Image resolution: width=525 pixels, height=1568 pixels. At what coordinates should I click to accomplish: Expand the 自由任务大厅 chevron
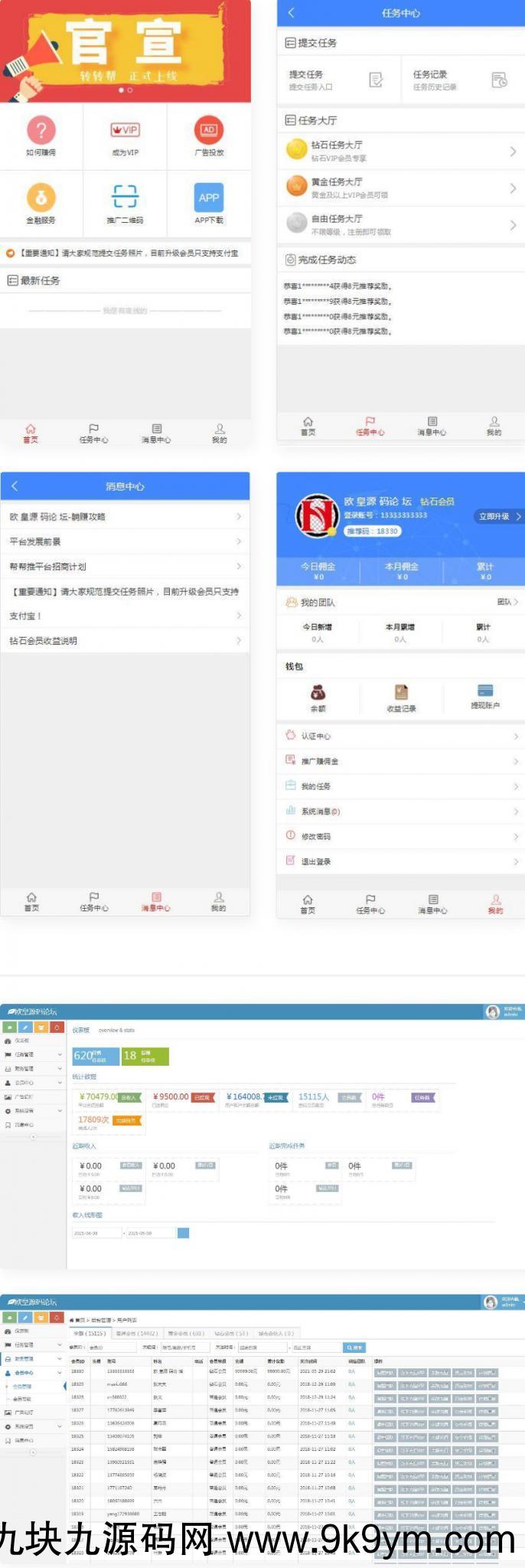click(513, 225)
